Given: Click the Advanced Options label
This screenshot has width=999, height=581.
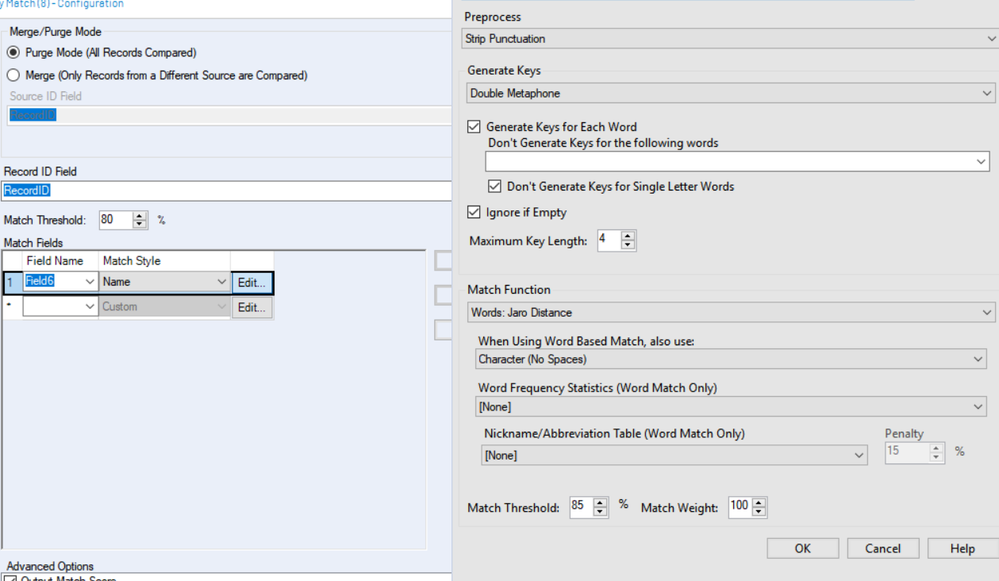Looking at the screenshot, I should tap(50, 566).
